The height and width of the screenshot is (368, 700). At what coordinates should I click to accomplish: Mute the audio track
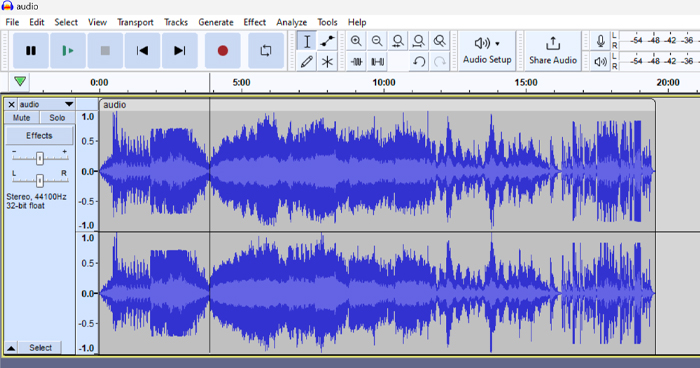click(21, 118)
